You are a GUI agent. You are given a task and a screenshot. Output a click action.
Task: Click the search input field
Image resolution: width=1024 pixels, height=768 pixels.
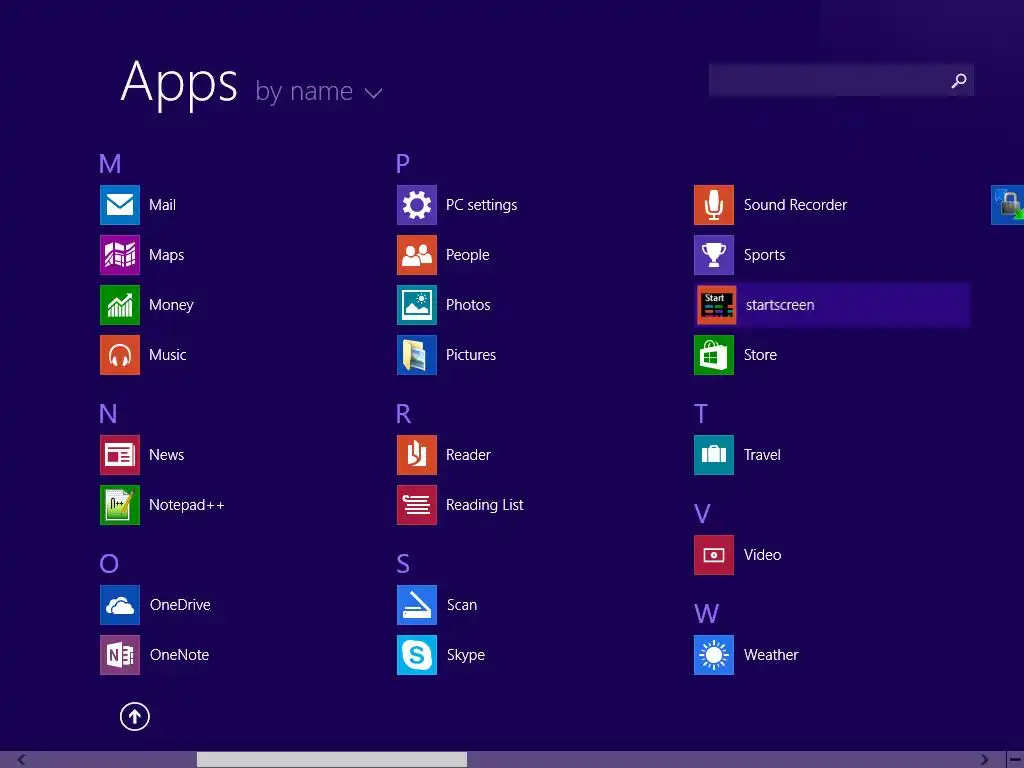point(841,80)
